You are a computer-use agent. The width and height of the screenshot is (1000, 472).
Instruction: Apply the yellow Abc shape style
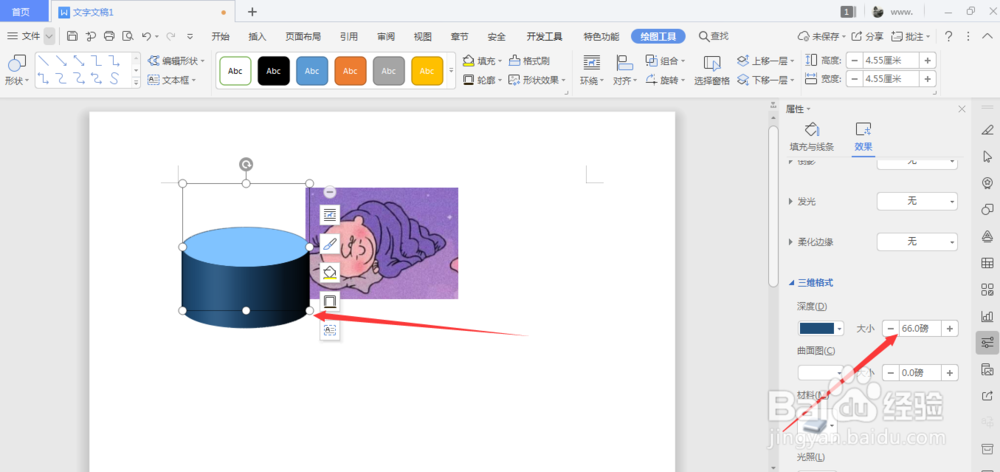(x=427, y=71)
